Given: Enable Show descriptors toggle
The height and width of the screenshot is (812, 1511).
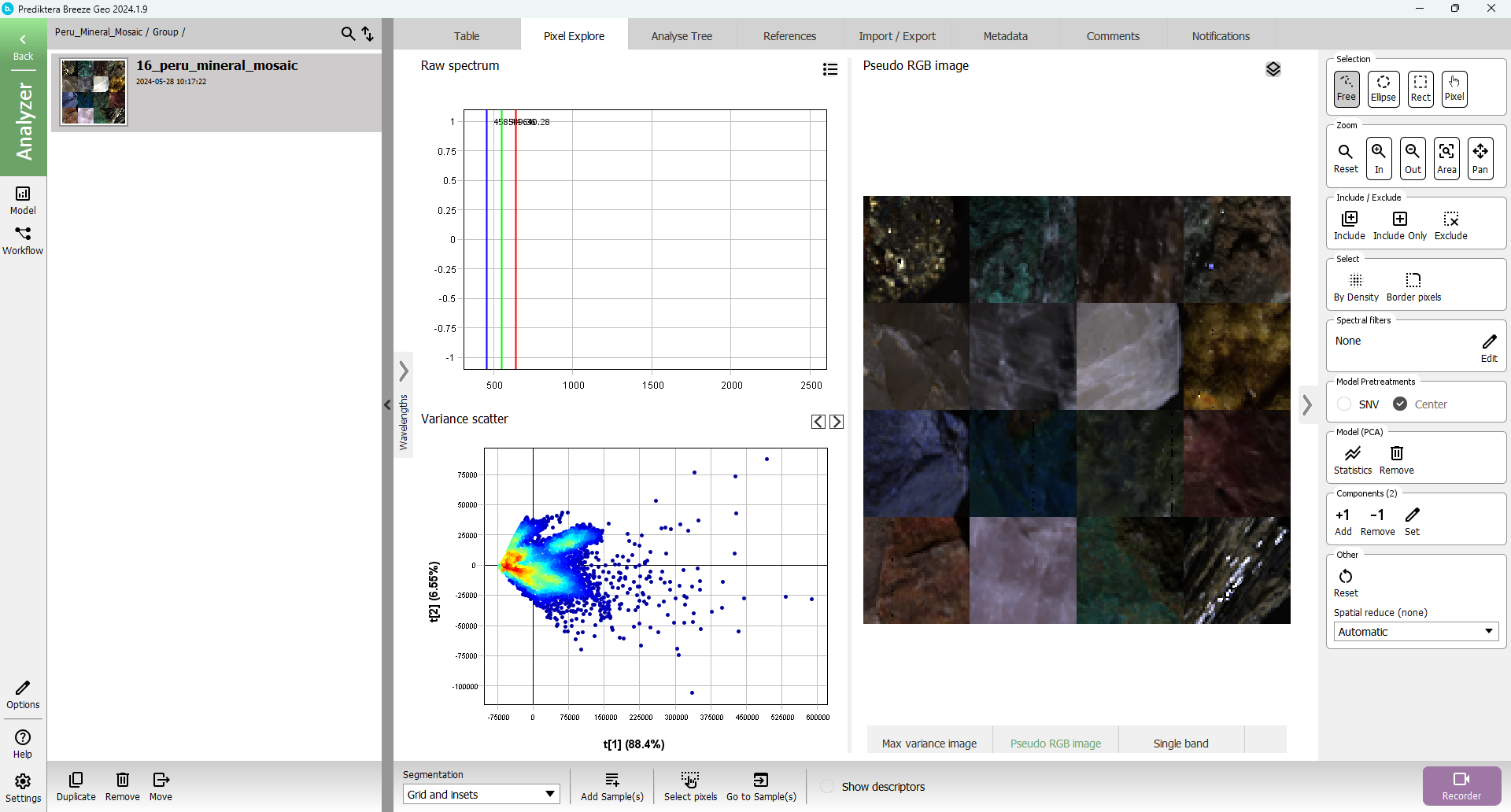Looking at the screenshot, I should click(827, 787).
